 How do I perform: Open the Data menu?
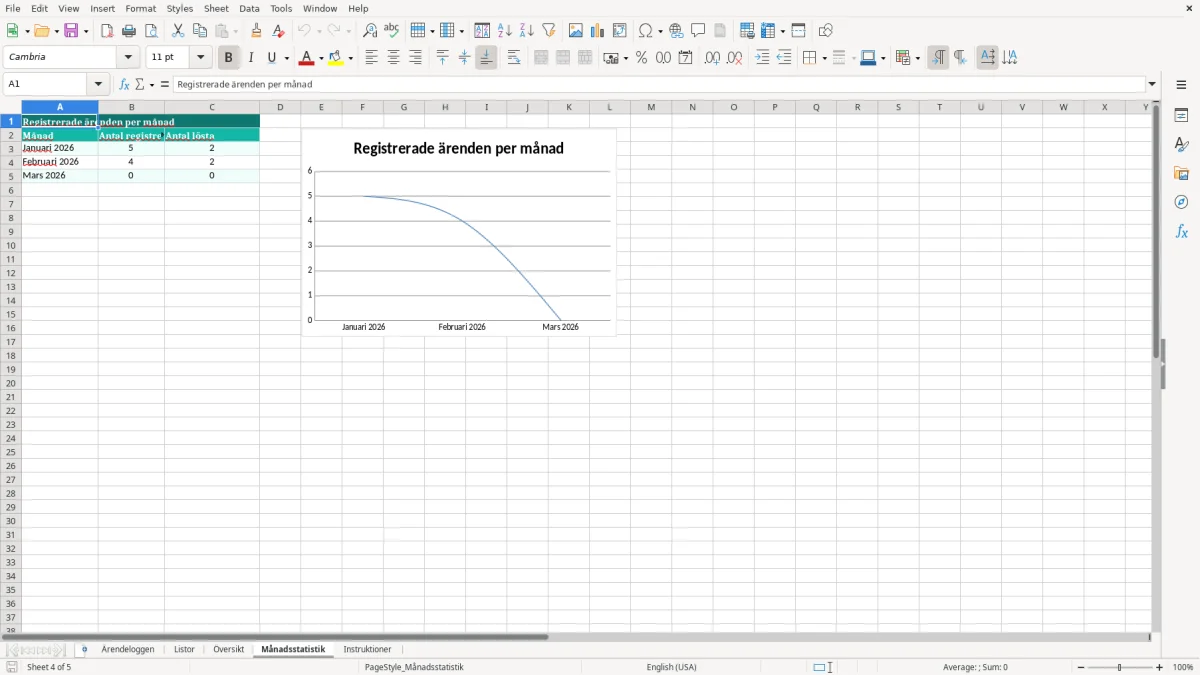click(249, 8)
